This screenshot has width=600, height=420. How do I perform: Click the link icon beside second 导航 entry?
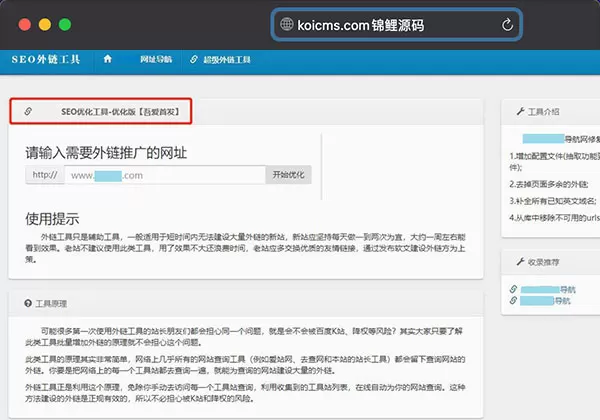[513, 300]
